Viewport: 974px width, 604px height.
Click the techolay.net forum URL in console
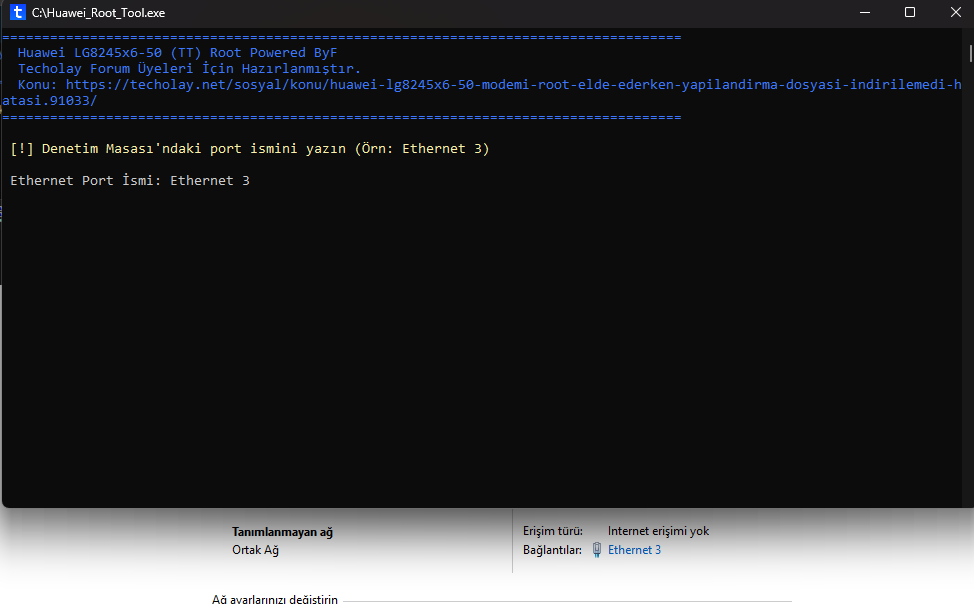click(x=482, y=92)
